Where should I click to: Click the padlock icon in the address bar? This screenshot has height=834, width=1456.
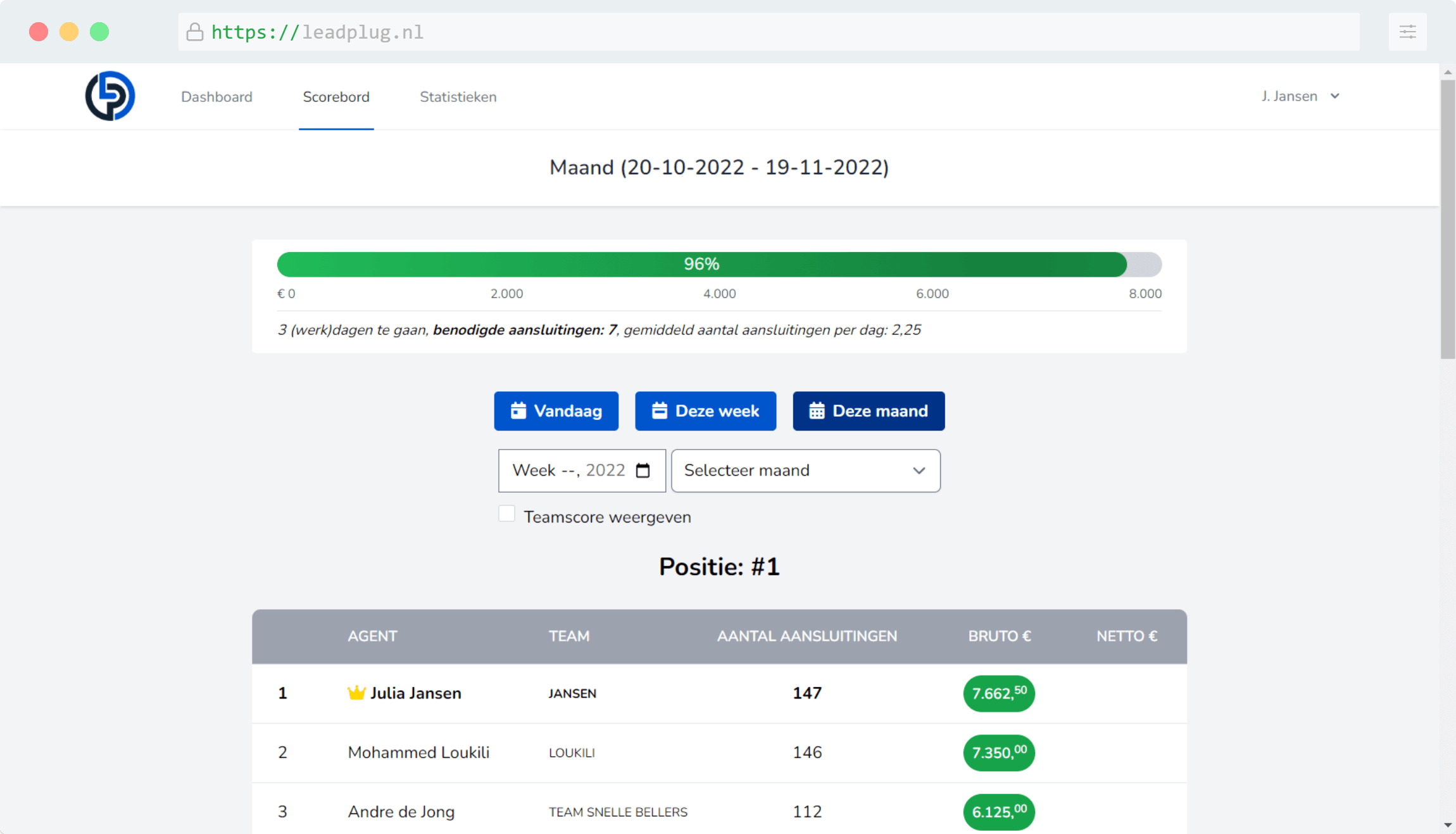(195, 32)
